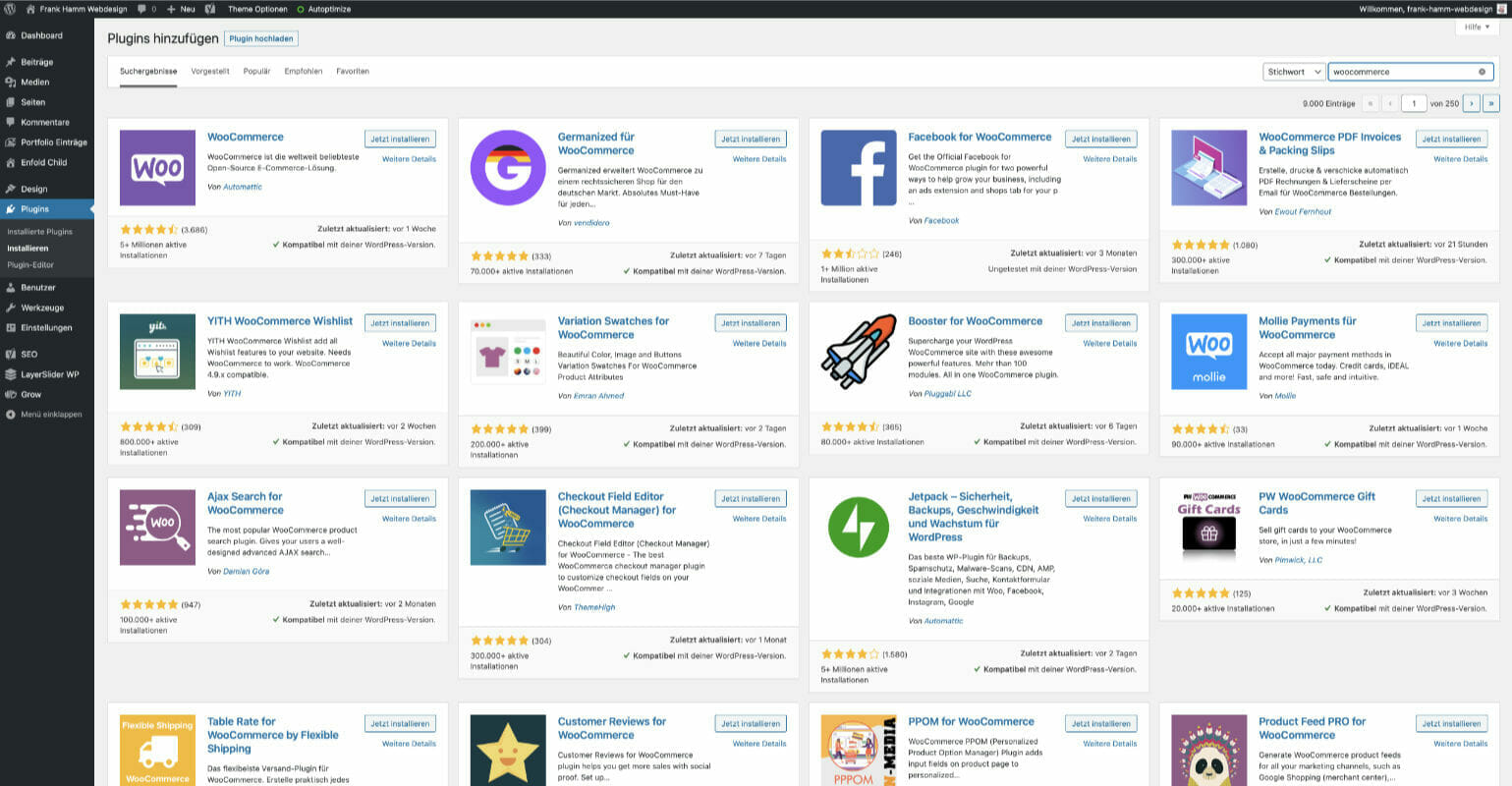Screen dimensions: 1512x786
Task: Click inside the page number input field
Action: pyautogui.click(x=1414, y=102)
